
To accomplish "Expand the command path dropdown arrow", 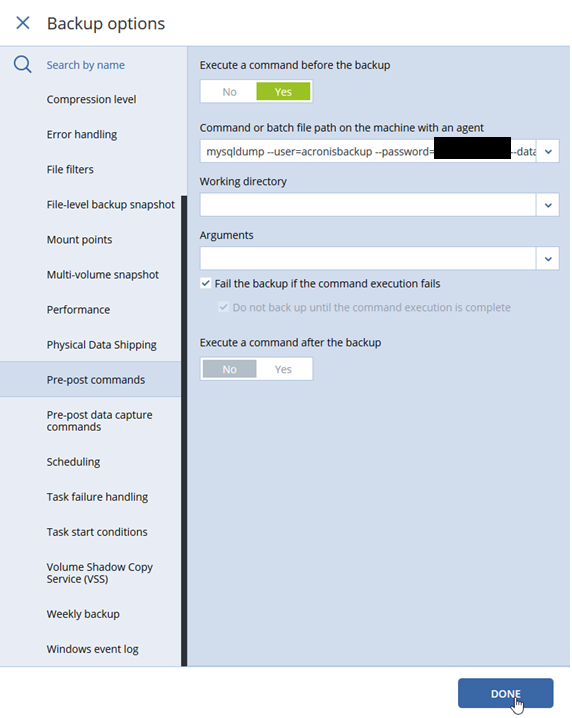I will (548, 152).
